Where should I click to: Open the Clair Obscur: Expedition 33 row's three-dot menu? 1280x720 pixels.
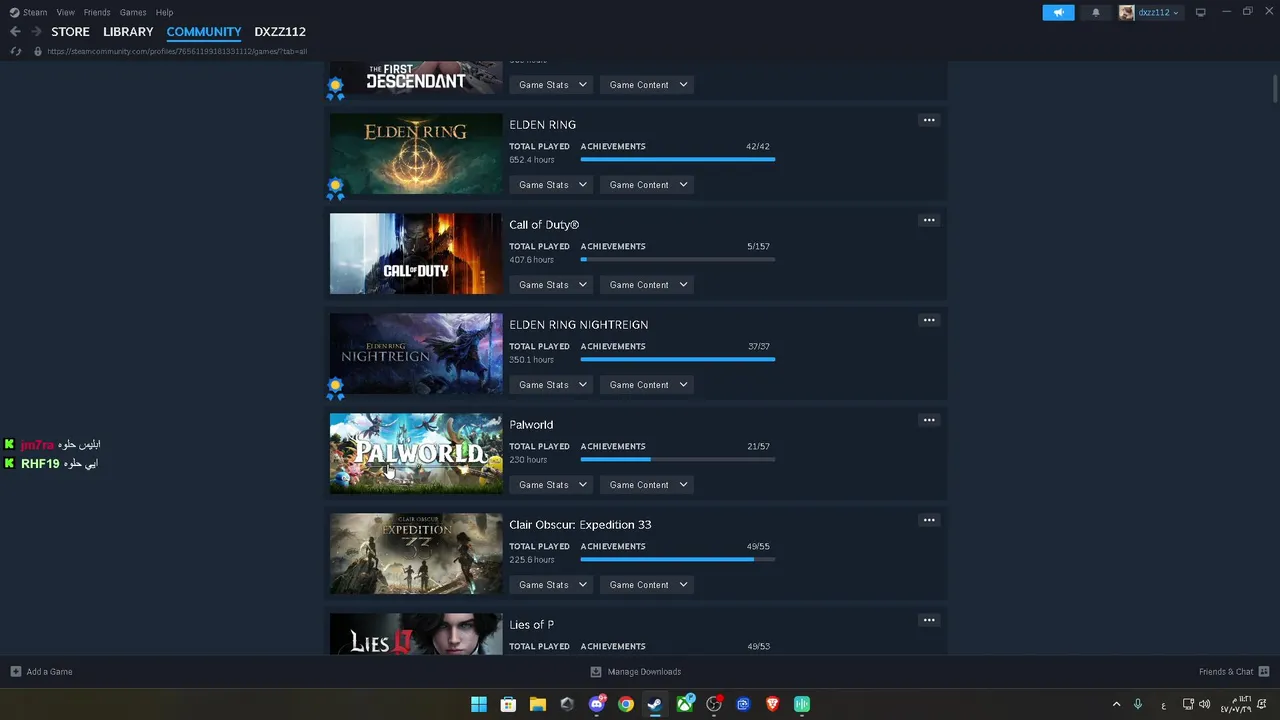929,520
